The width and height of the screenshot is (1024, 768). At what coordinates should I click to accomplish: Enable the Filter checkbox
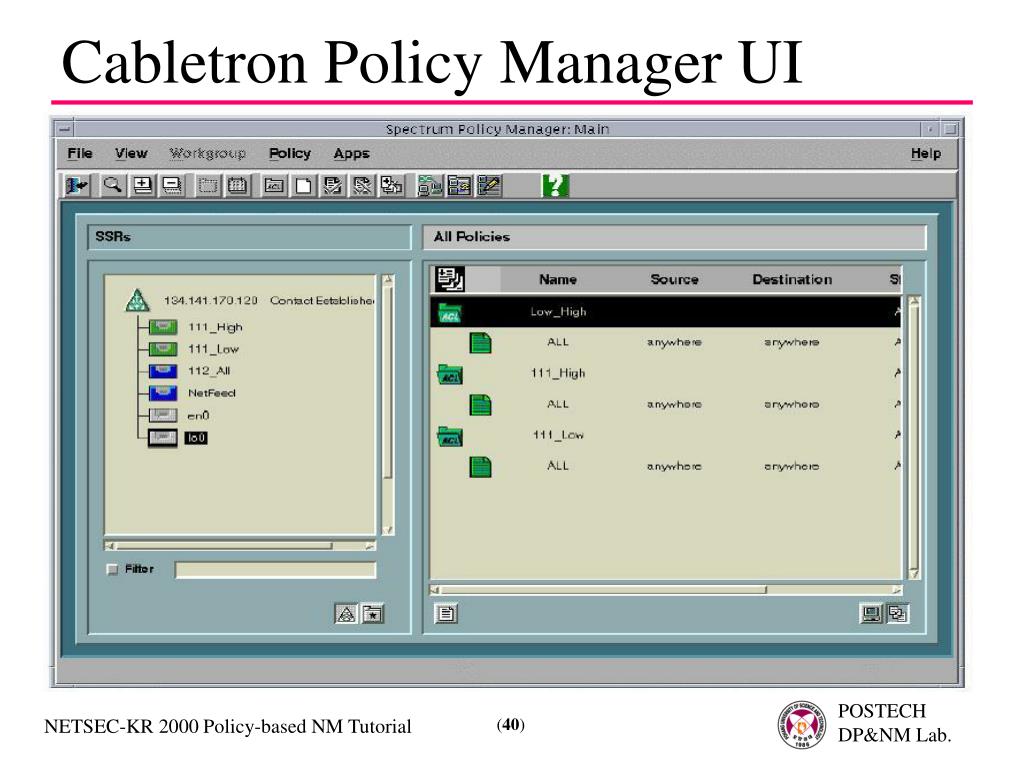[x=112, y=569]
